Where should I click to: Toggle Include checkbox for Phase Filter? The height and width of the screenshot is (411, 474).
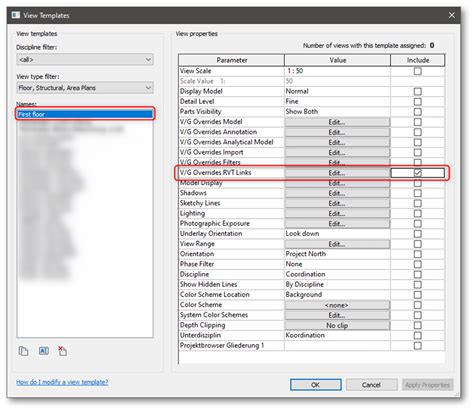417,264
